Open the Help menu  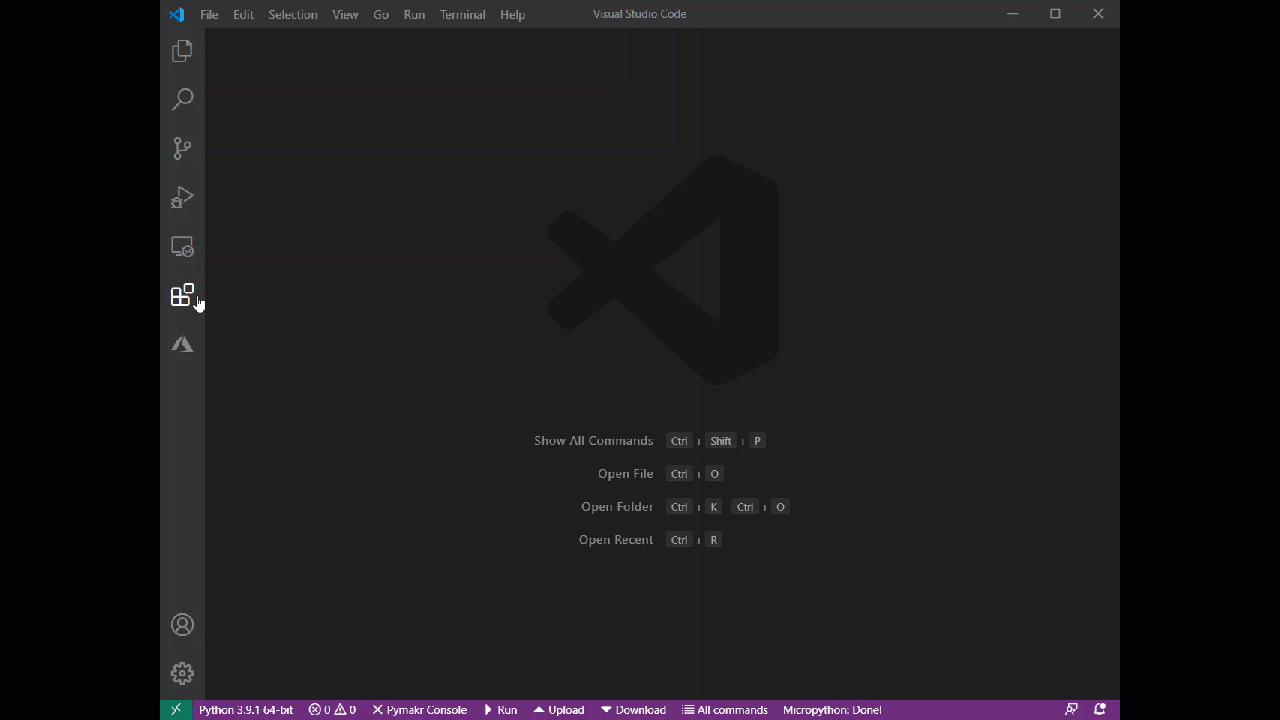click(512, 15)
